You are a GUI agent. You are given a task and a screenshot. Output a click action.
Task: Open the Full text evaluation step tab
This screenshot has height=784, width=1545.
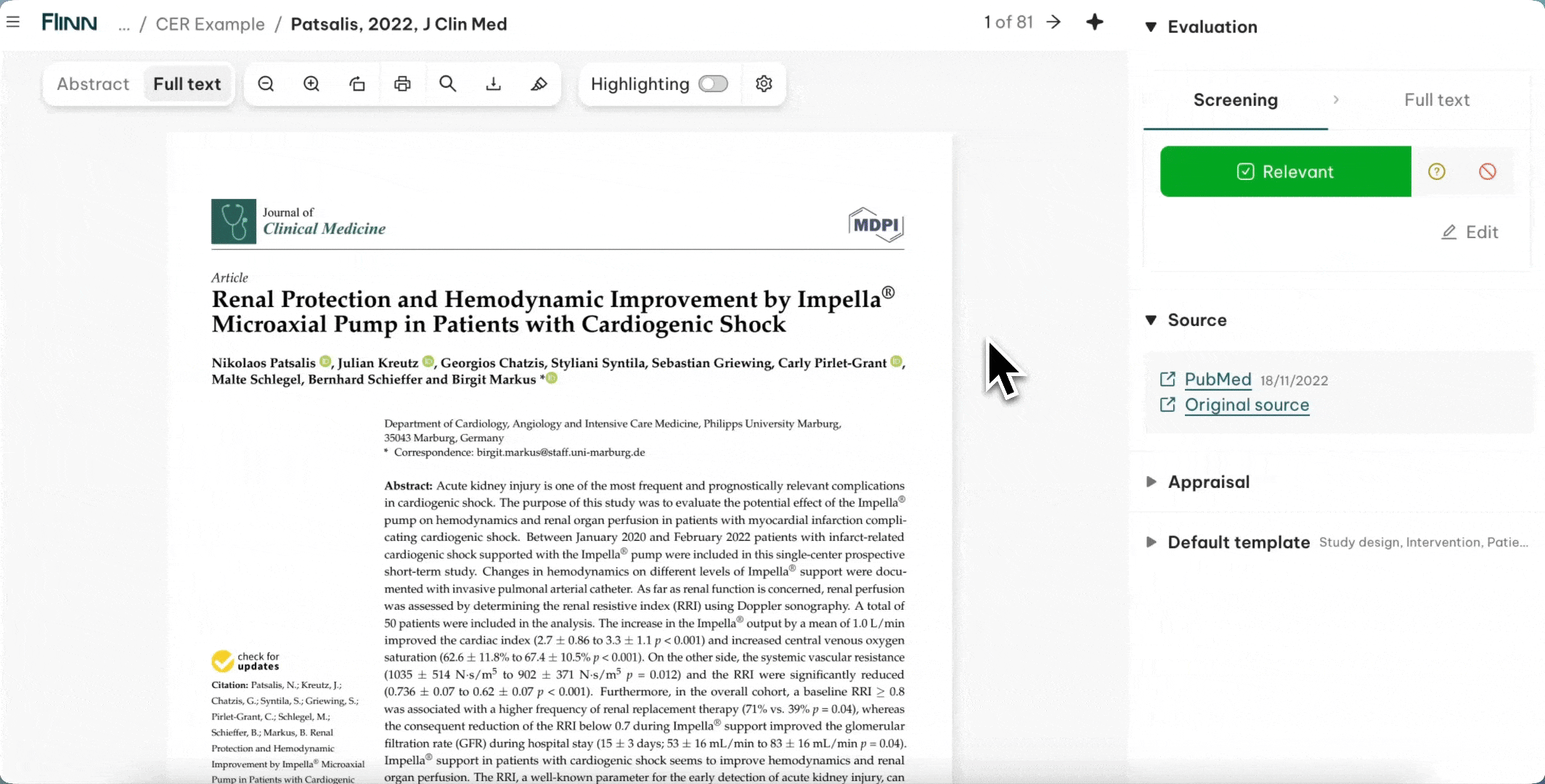[x=1436, y=100]
